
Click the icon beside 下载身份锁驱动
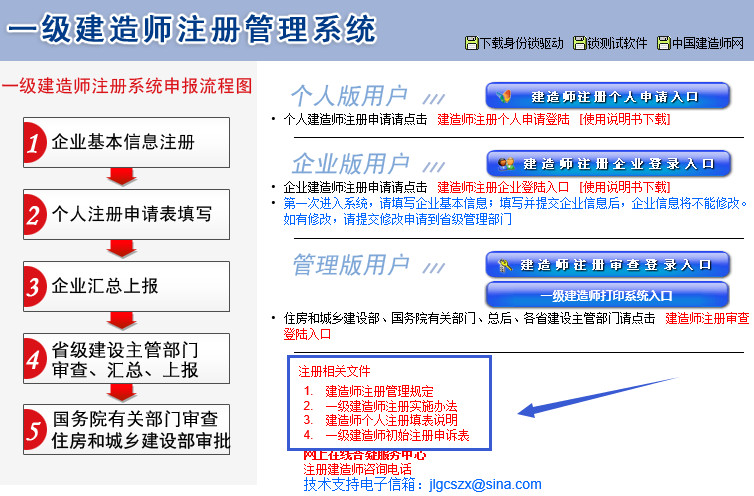click(472, 44)
